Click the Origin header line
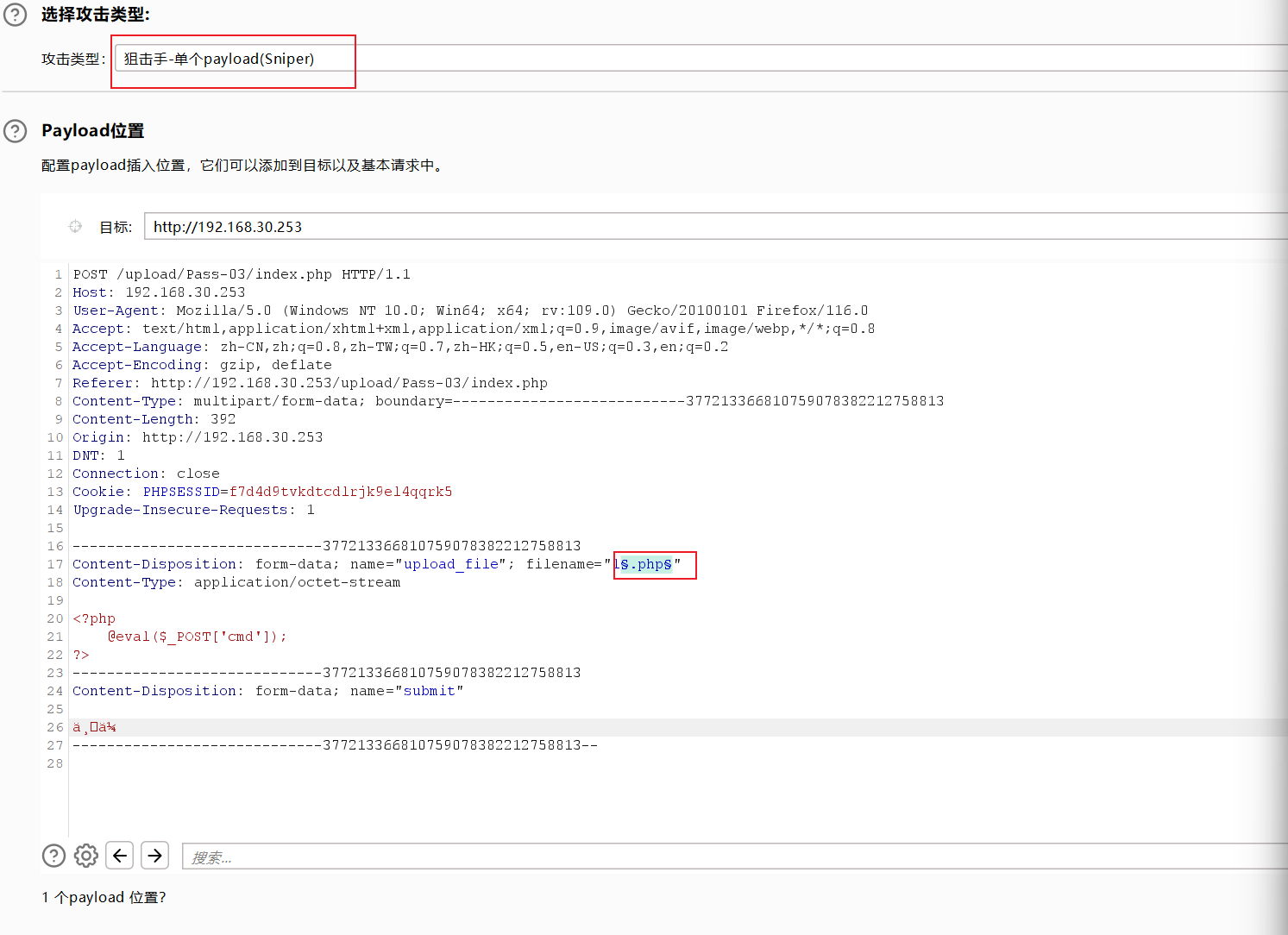The image size is (1288, 935). pyautogui.click(x=198, y=437)
